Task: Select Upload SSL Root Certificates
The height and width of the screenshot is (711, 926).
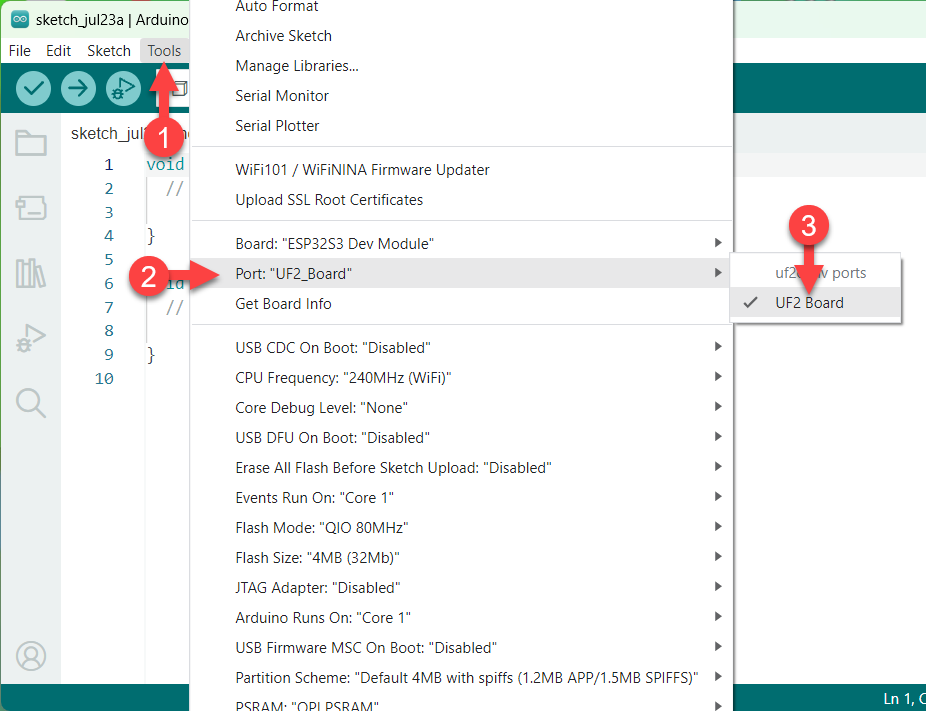Action: [462, 200]
